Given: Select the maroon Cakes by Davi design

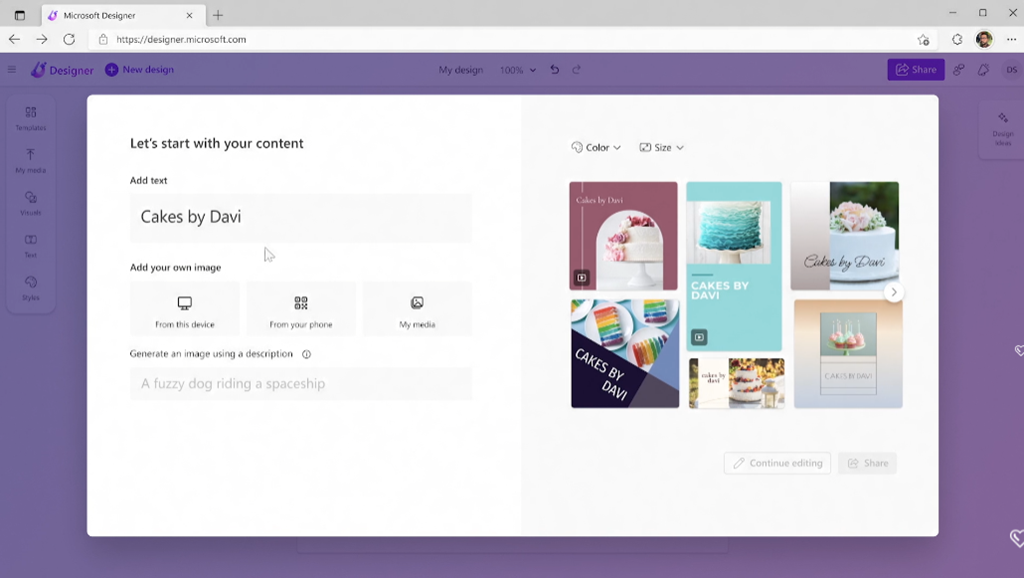Looking at the screenshot, I should 623,236.
